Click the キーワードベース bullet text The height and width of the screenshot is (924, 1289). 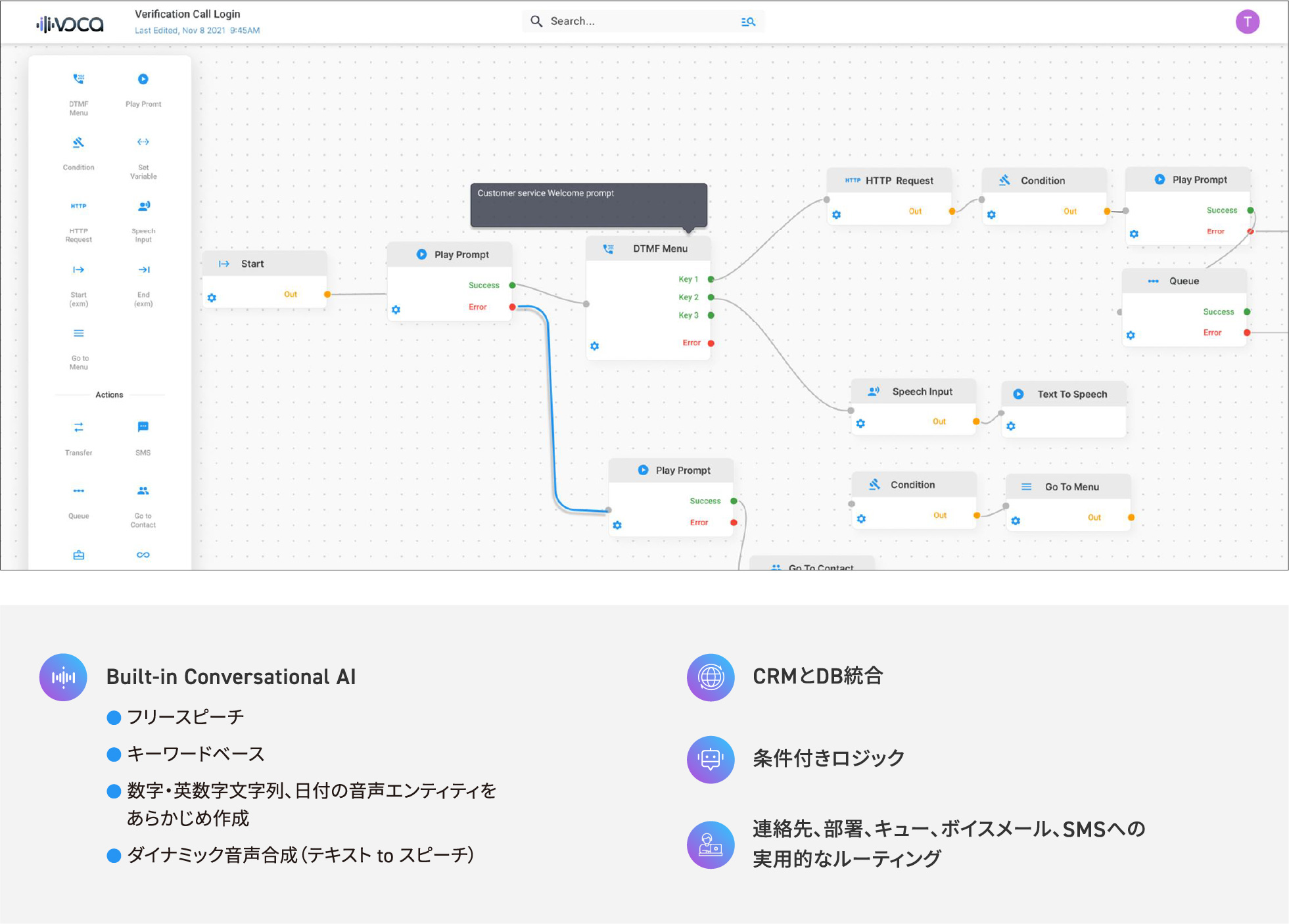coord(196,754)
